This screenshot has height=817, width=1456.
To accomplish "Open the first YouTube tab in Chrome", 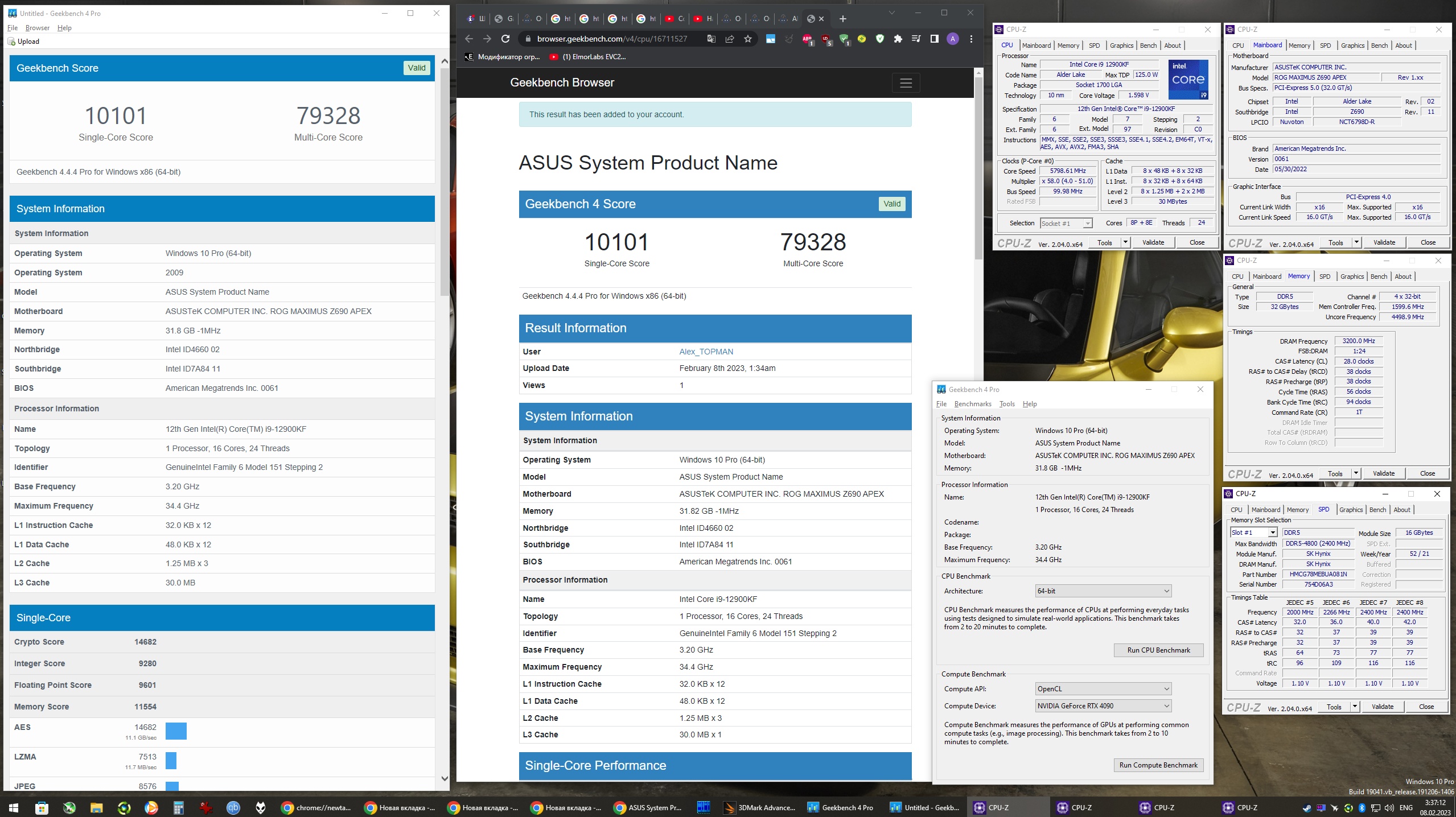I will pyautogui.click(x=675, y=19).
